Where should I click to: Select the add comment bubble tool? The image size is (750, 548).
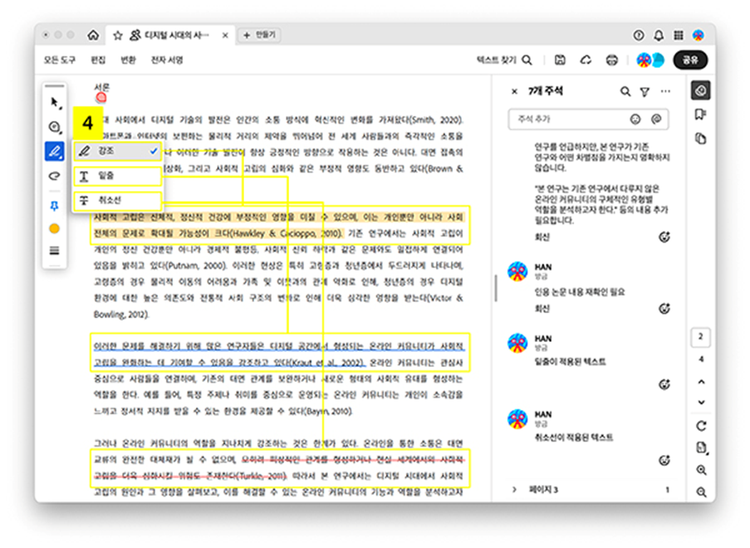point(55,127)
